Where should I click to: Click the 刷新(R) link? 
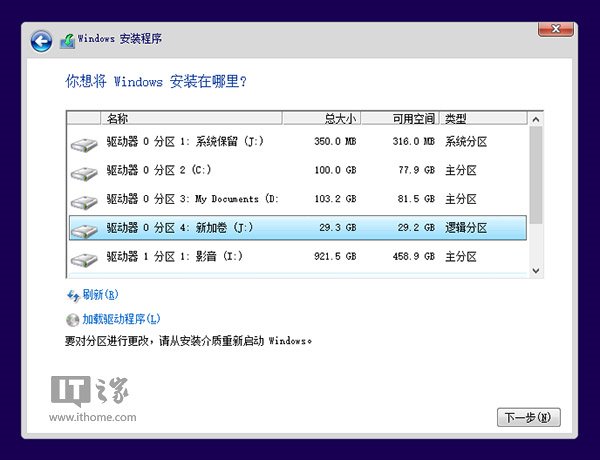100,295
